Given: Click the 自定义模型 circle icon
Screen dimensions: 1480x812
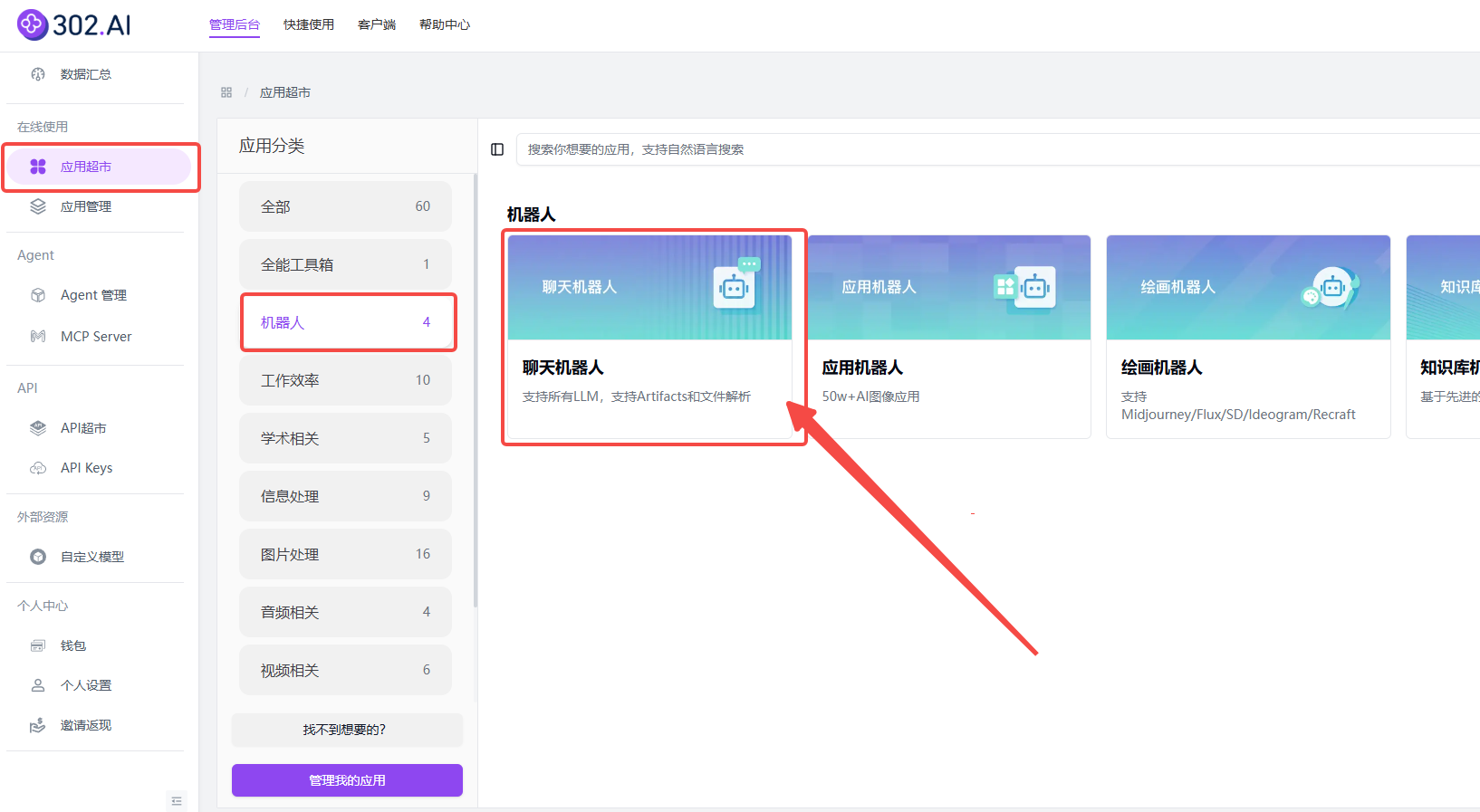Looking at the screenshot, I should coord(38,557).
